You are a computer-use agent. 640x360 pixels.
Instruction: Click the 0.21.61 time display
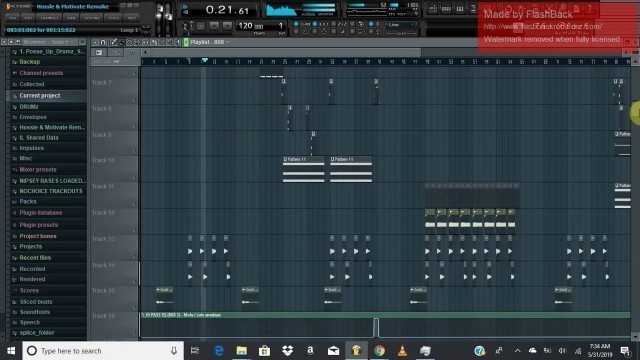click(227, 10)
